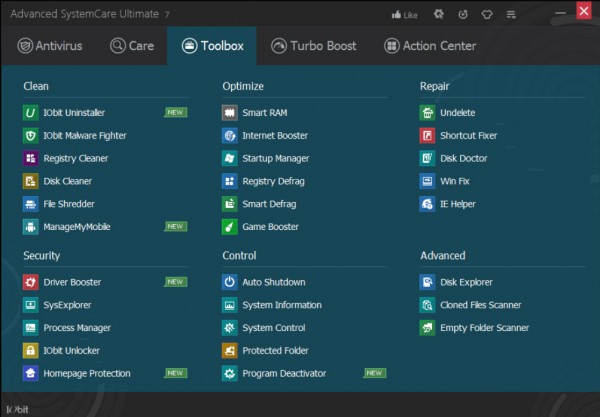This screenshot has width=600, height=417.
Task: Click the Internet Booster globe icon
Action: coord(230,136)
